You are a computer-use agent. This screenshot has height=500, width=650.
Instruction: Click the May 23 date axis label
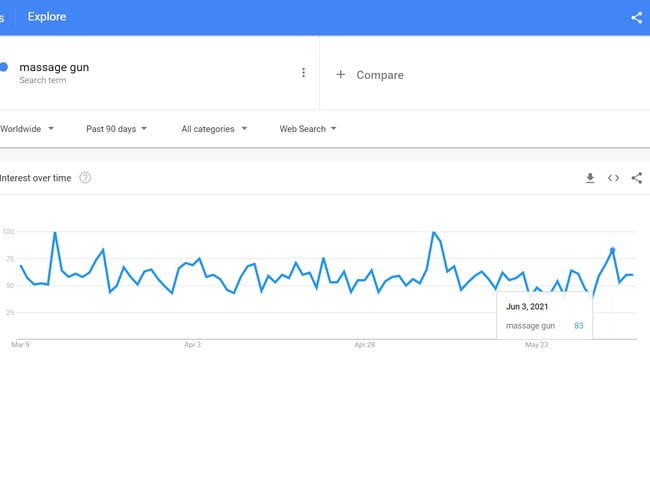coord(537,345)
